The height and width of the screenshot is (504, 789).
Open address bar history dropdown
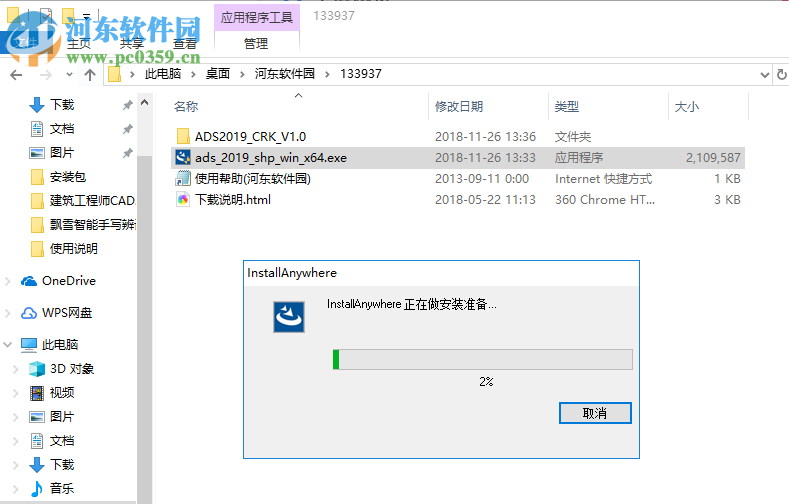coord(765,75)
